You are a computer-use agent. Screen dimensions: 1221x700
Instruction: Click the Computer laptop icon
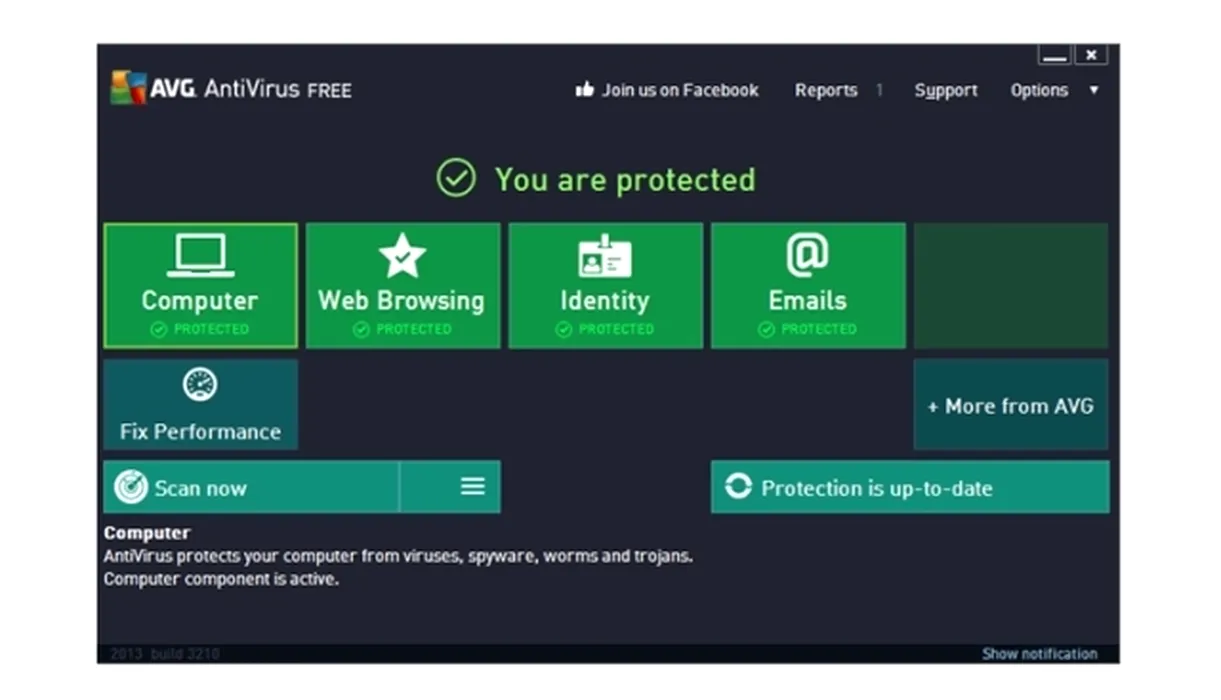200,256
